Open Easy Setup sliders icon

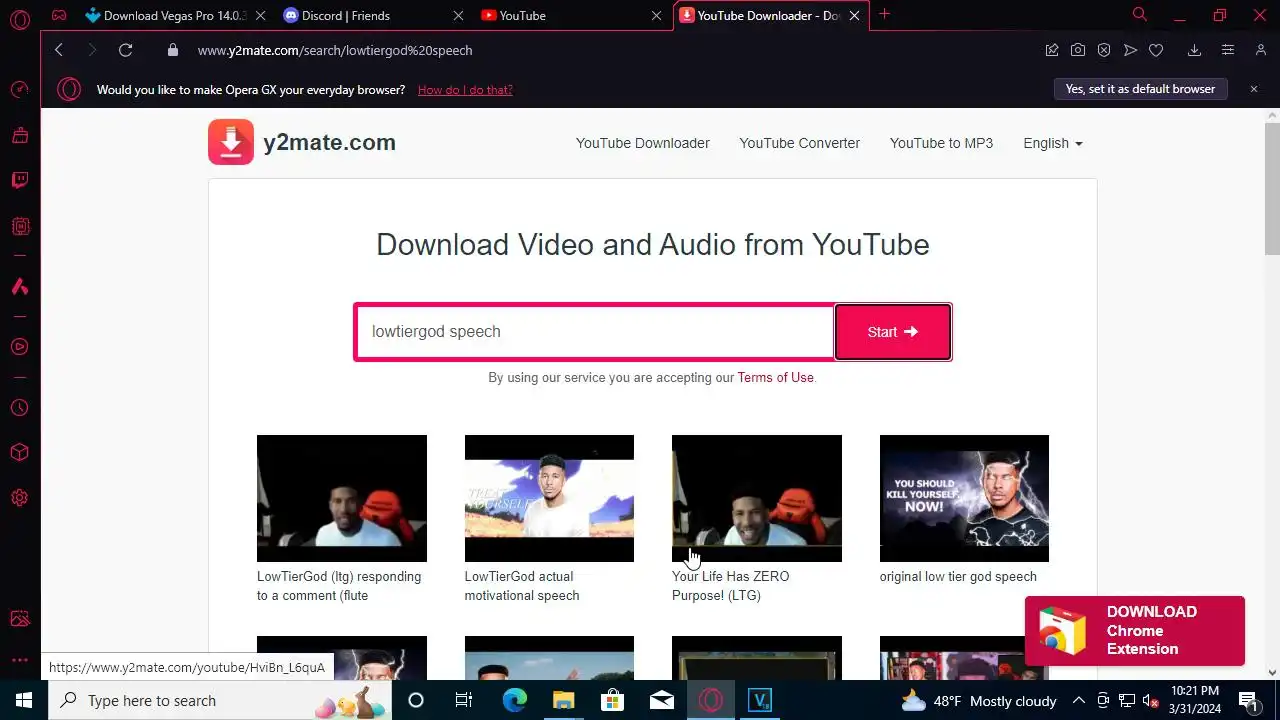pyautogui.click(x=1228, y=50)
